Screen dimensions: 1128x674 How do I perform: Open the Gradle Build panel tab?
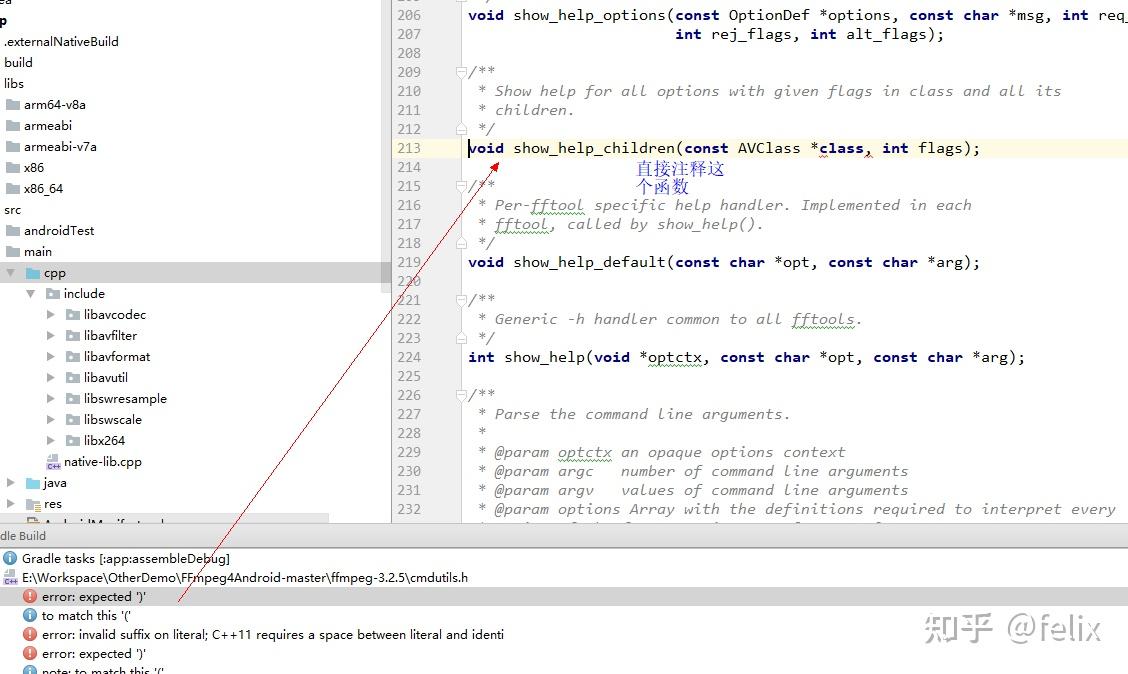click(x=23, y=536)
